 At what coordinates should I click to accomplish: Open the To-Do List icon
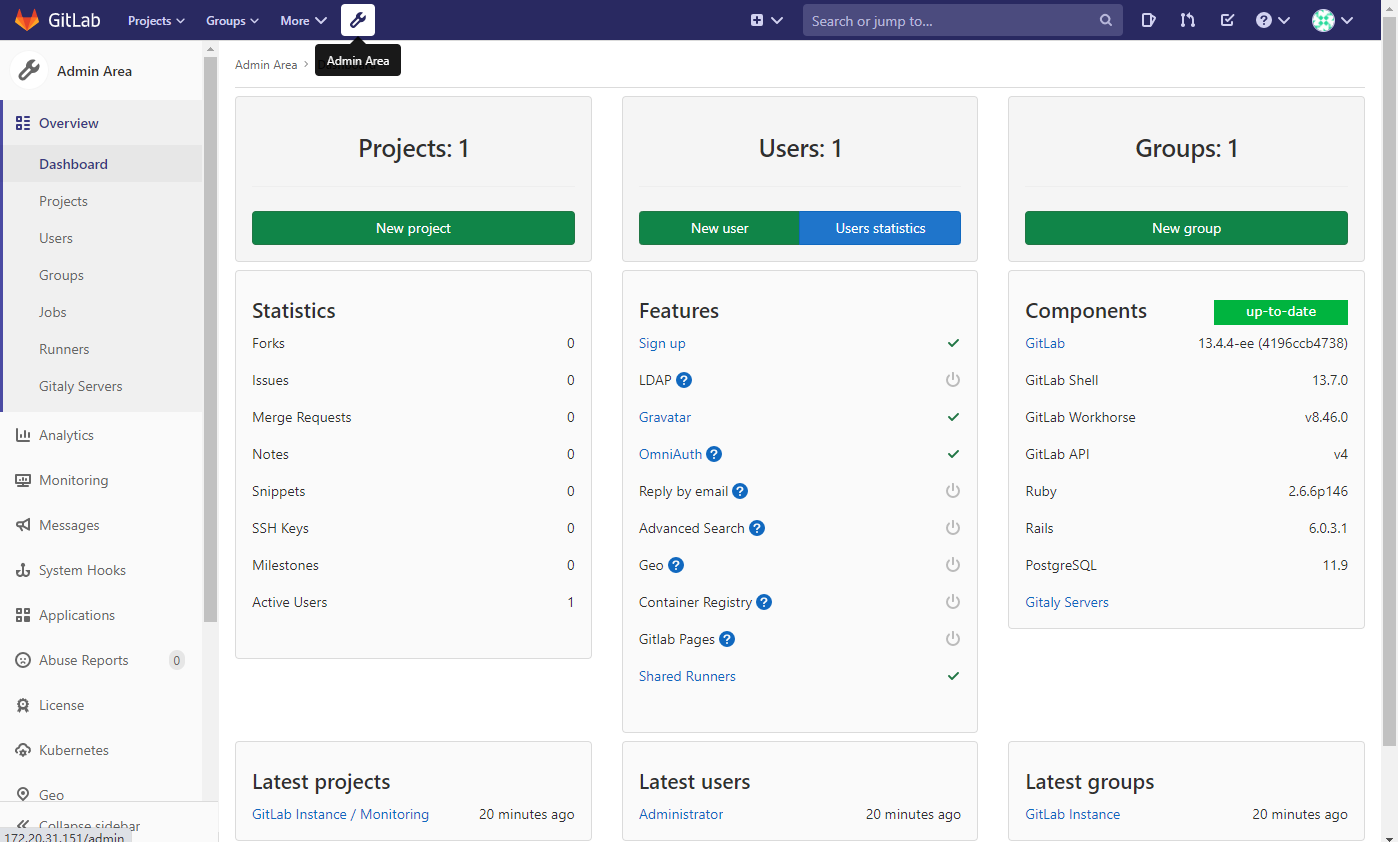pos(1227,19)
